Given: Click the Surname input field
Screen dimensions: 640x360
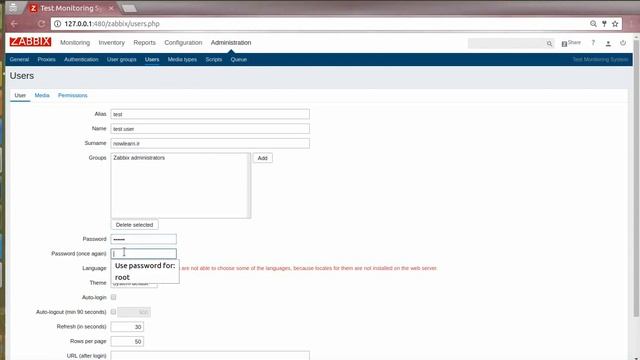Looking at the screenshot, I should 210,143.
